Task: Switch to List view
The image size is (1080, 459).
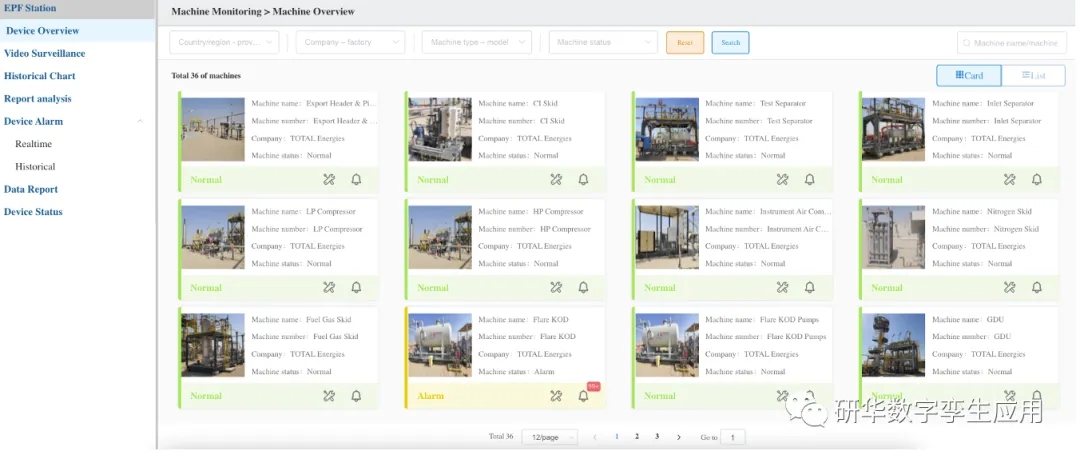Action: (1034, 75)
